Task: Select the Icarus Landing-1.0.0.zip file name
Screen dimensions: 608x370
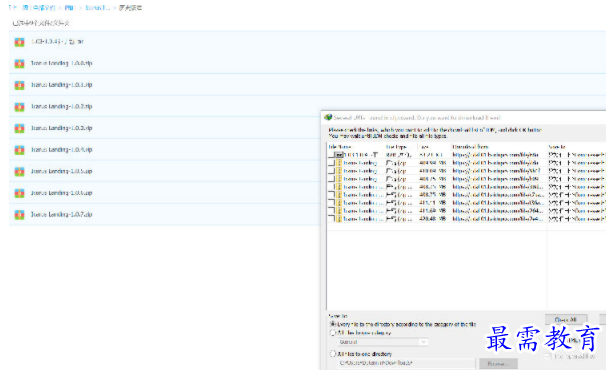Action: [61, 63]
